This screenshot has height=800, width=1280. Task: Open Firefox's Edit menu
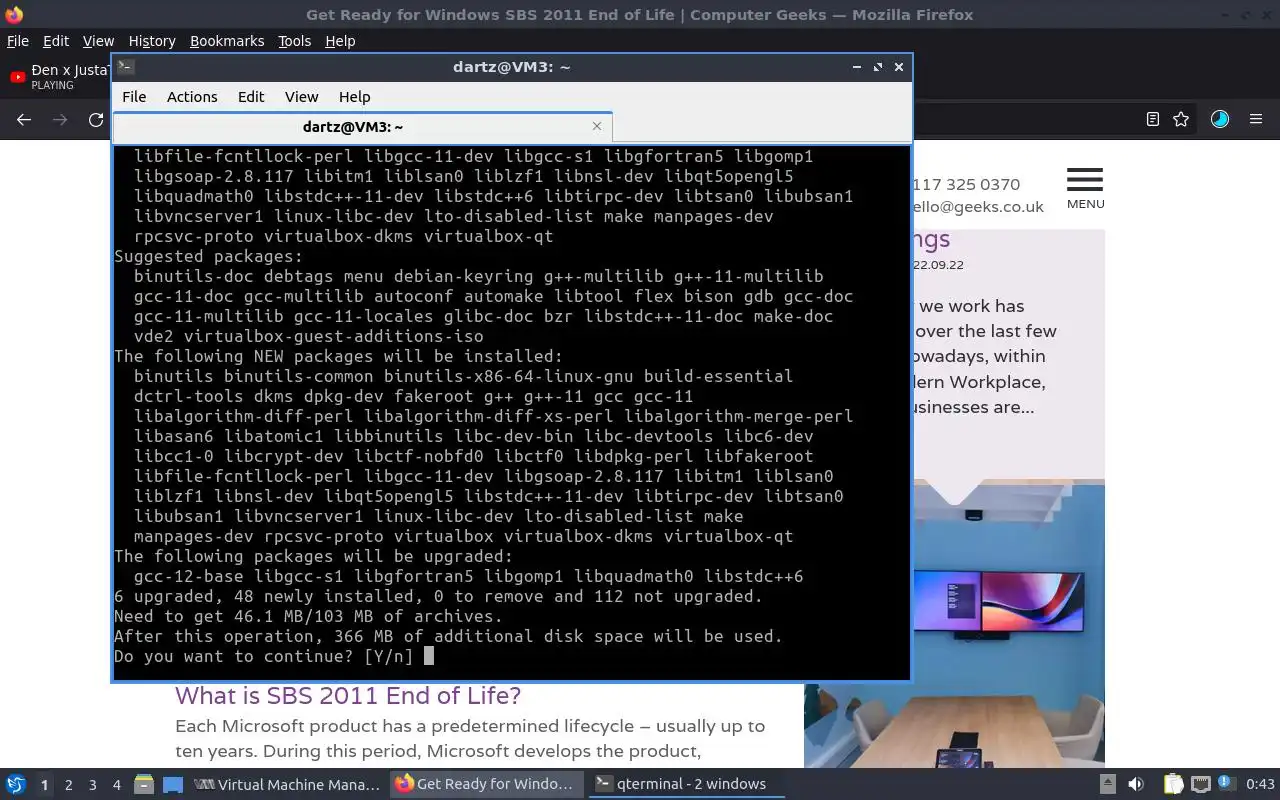(56, 41)
